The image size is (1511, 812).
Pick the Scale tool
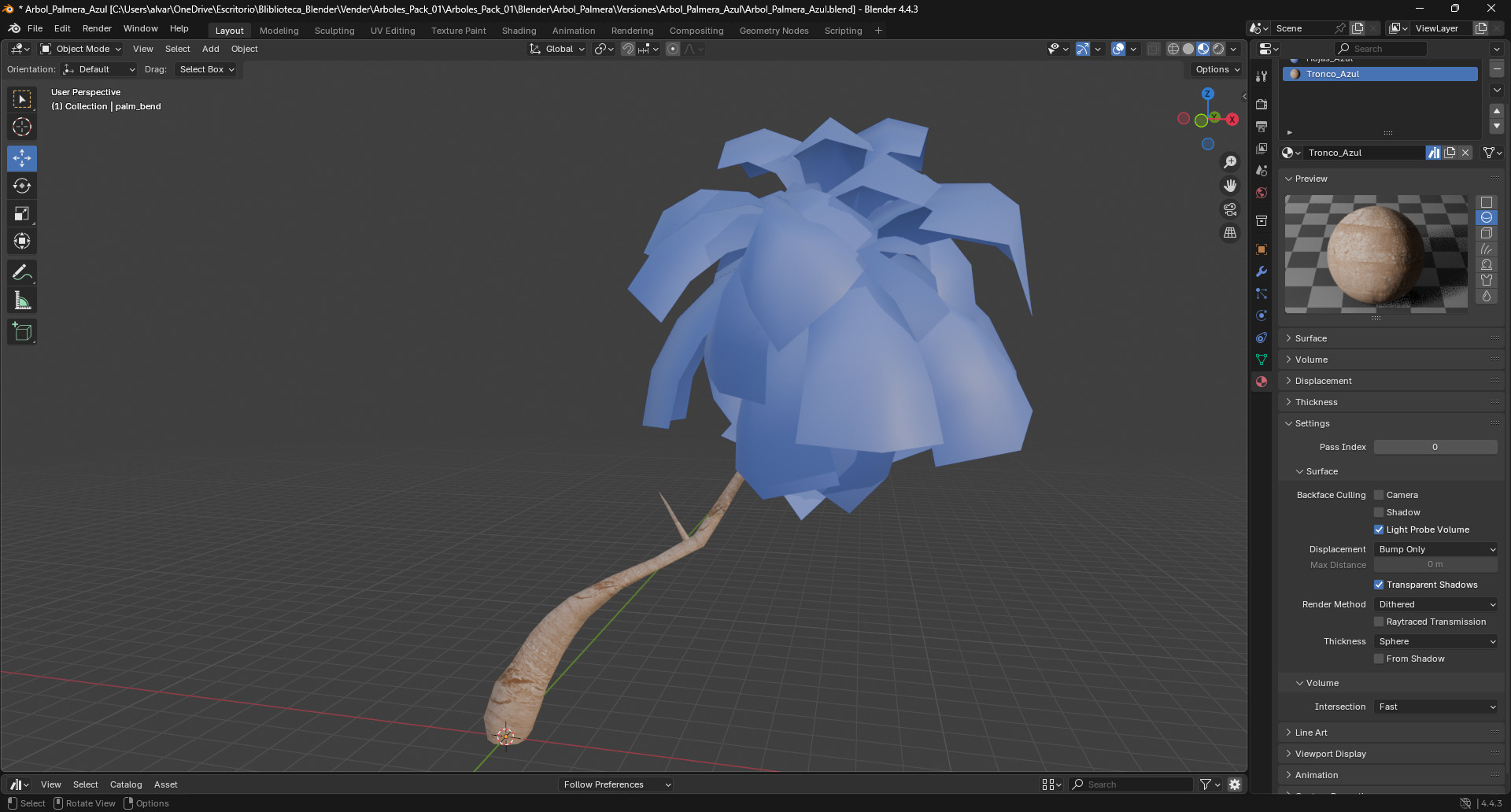point(22,213)
